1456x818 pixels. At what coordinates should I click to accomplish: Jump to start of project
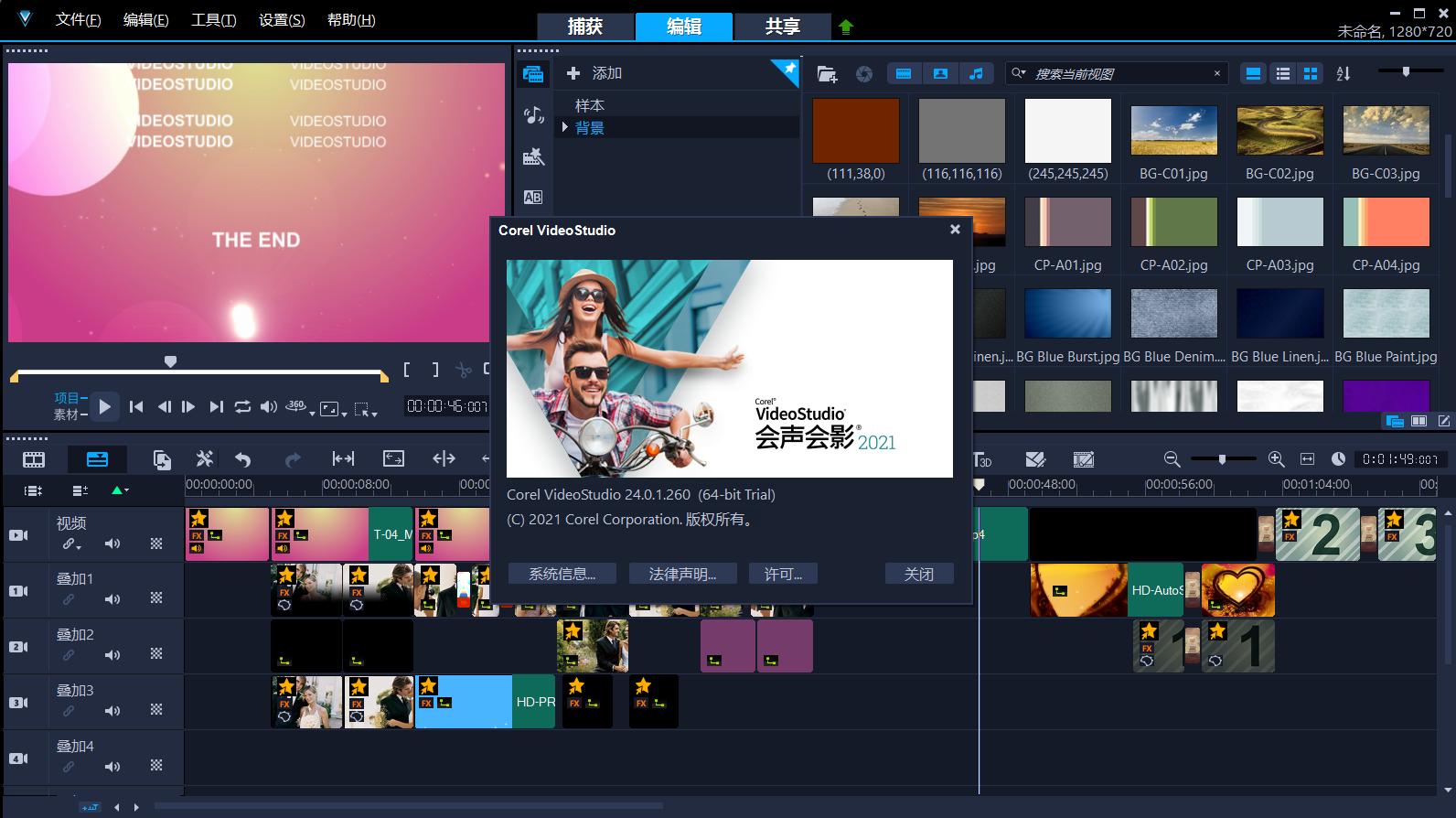(136, 407)
